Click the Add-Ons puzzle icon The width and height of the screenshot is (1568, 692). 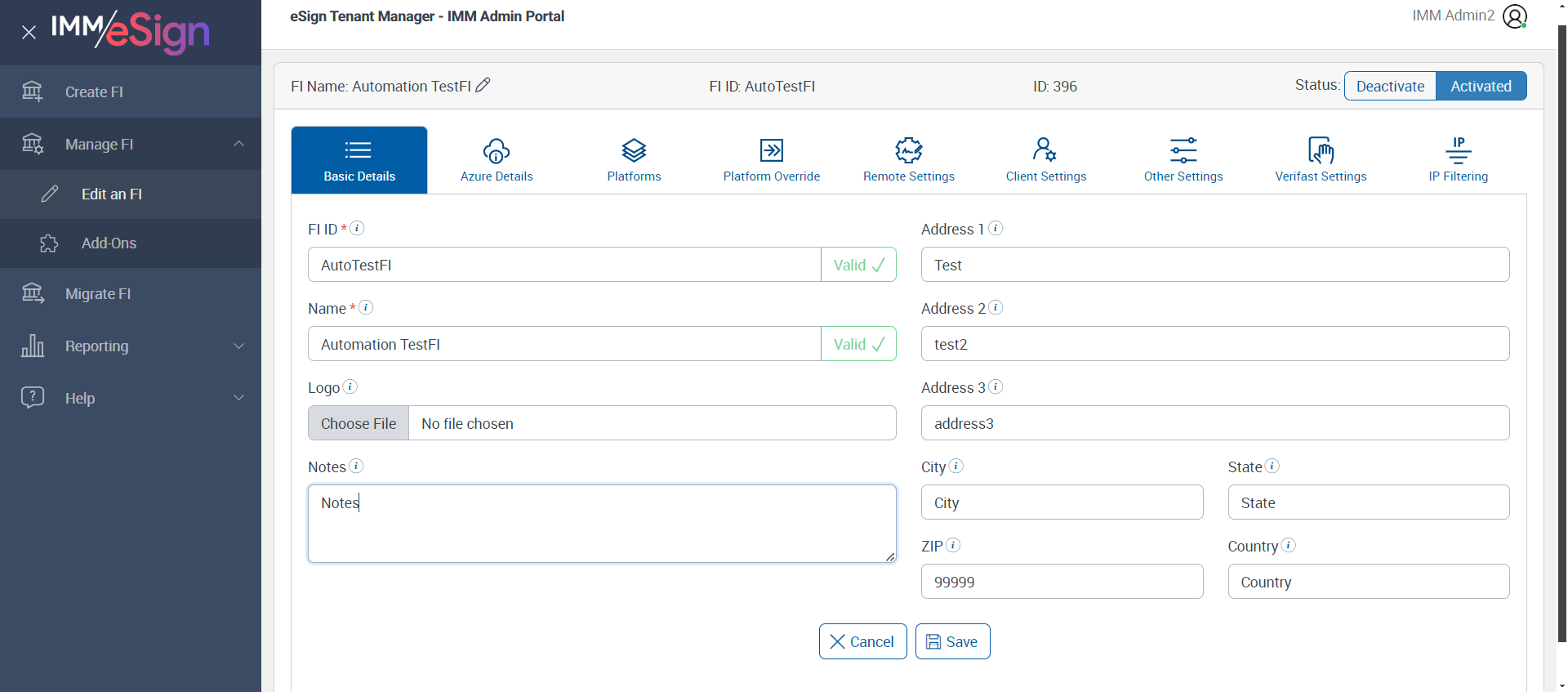(50, 243)
